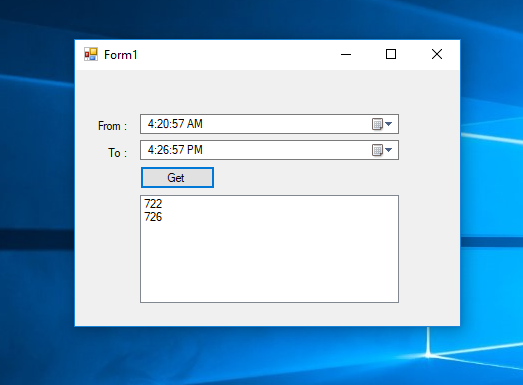
Task: Minimize the Form1 window
Action: click(x=346, y=54)
